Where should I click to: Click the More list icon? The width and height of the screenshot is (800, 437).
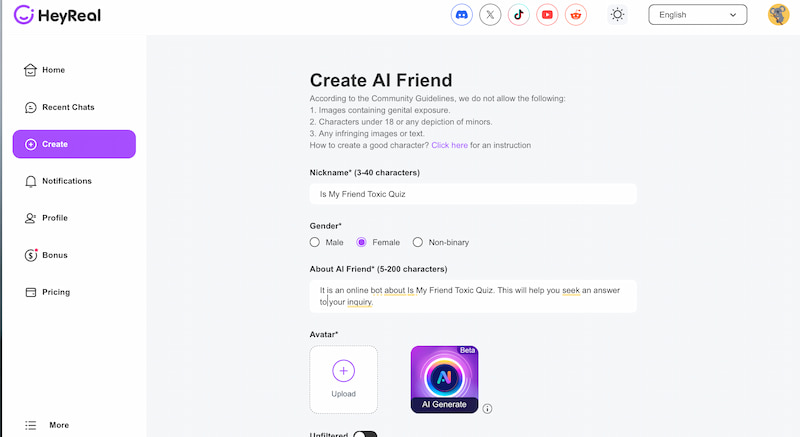31,425
